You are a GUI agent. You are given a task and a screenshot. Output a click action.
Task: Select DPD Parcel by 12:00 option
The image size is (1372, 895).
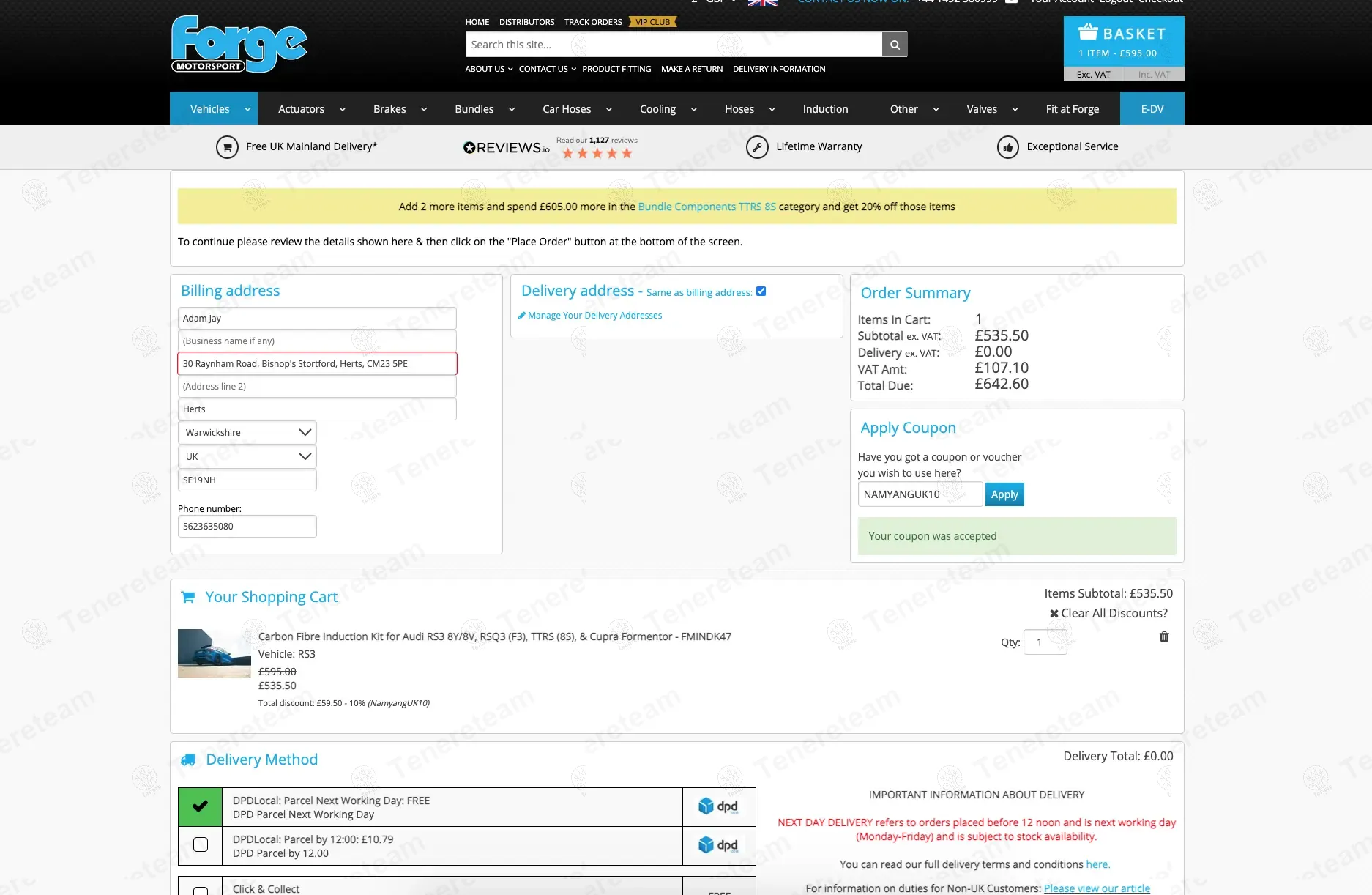coord(200,845)
